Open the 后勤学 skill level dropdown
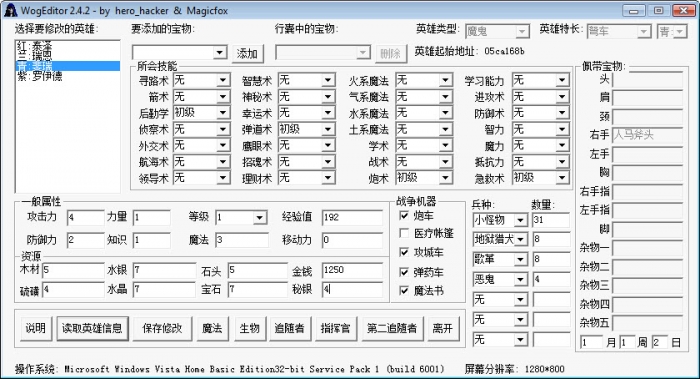 223,113
